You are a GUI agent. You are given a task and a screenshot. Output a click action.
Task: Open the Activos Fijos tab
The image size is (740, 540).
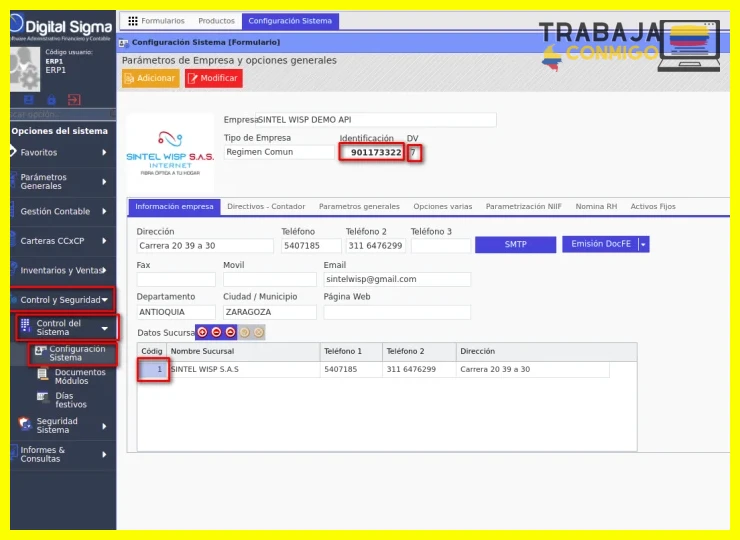pos(653,207)
